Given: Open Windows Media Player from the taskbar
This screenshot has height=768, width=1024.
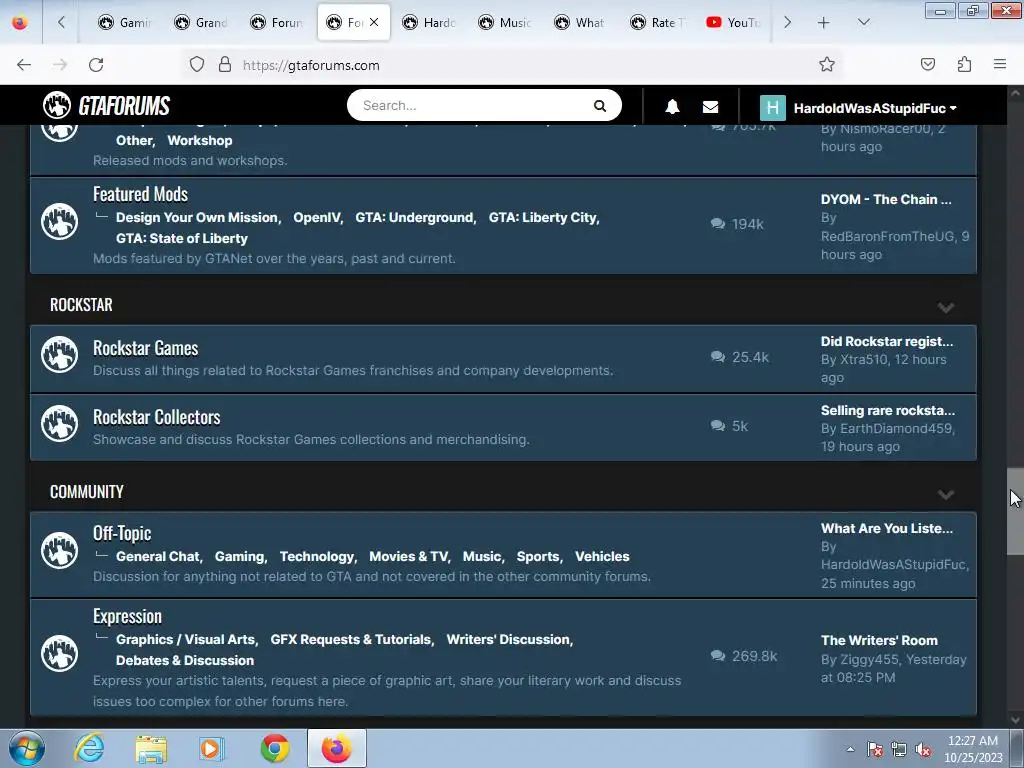Looking at the screenshot, I should coord(212,748).
